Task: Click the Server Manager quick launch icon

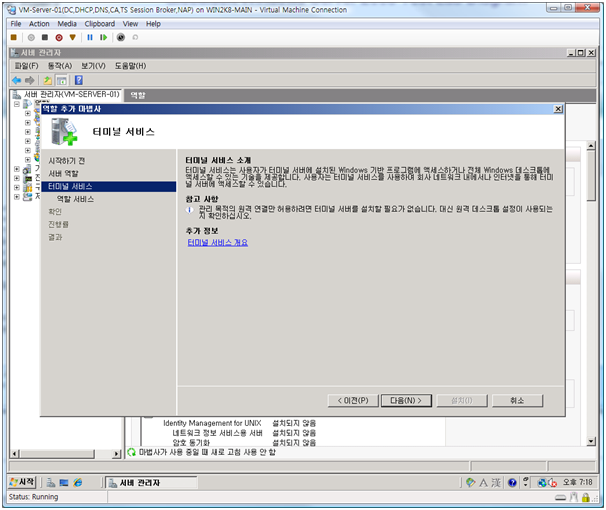Action: pyautogui.click(x=51, y=483)
